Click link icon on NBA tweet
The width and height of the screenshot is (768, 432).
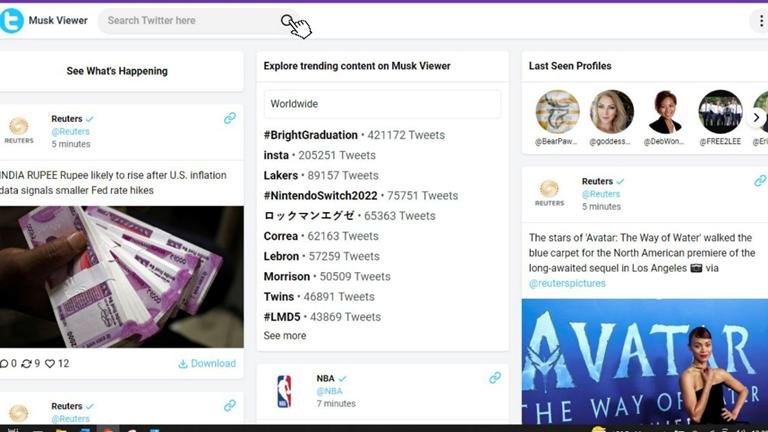494,378
